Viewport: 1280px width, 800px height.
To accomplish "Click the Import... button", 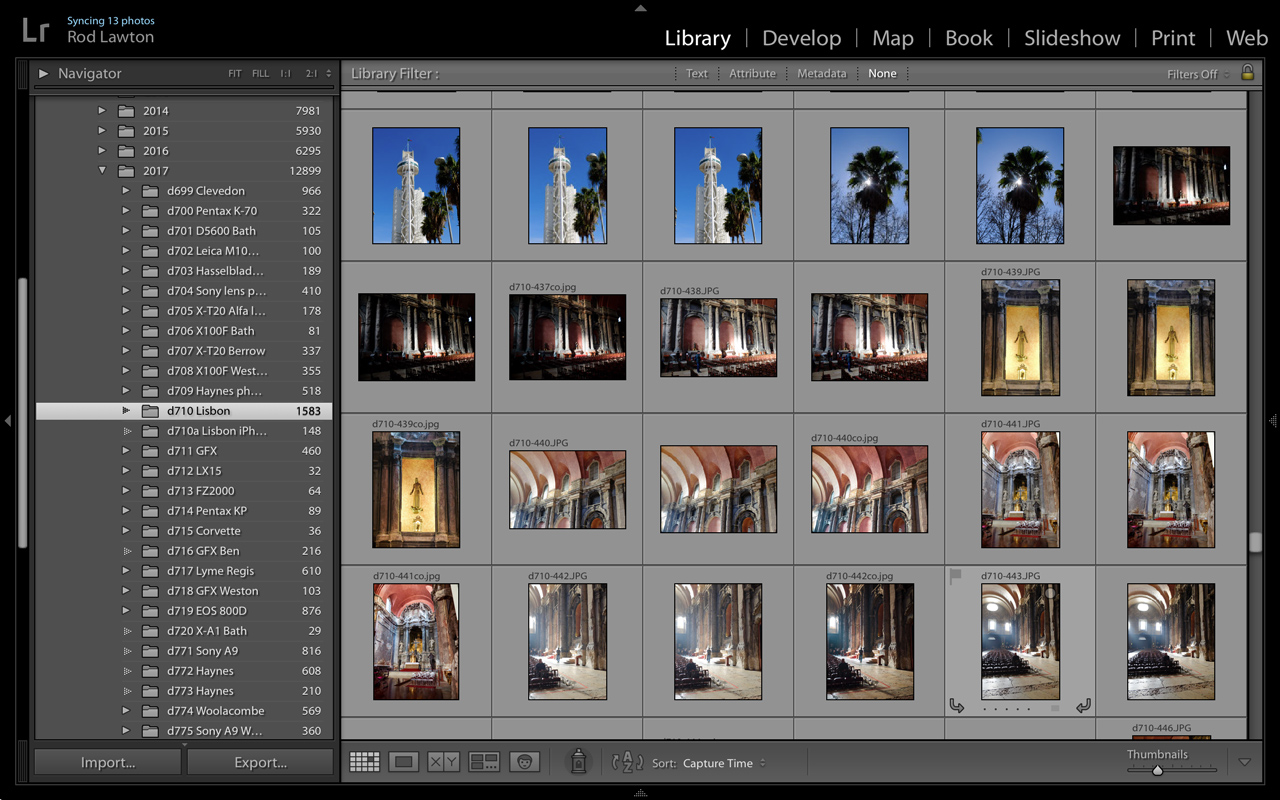I will (108, 762).
